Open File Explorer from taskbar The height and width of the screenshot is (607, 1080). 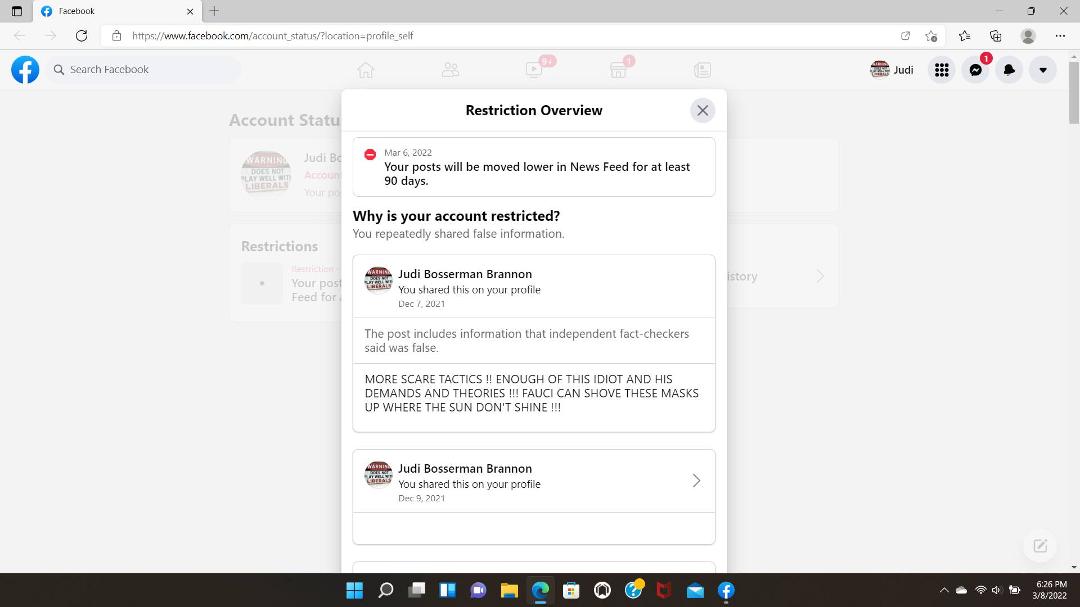509,590
